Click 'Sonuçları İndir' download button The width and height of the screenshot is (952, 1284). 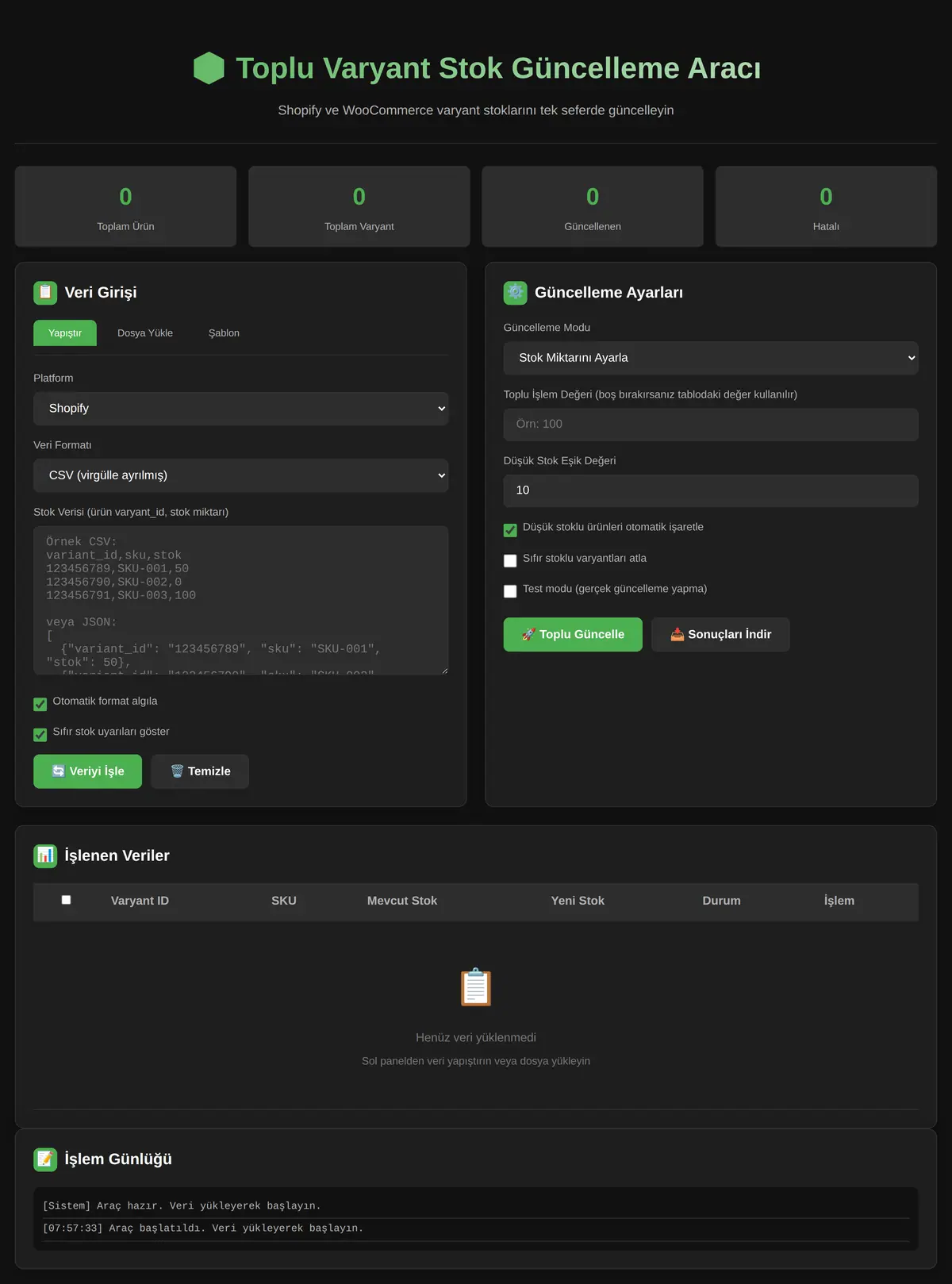point(720,635)
